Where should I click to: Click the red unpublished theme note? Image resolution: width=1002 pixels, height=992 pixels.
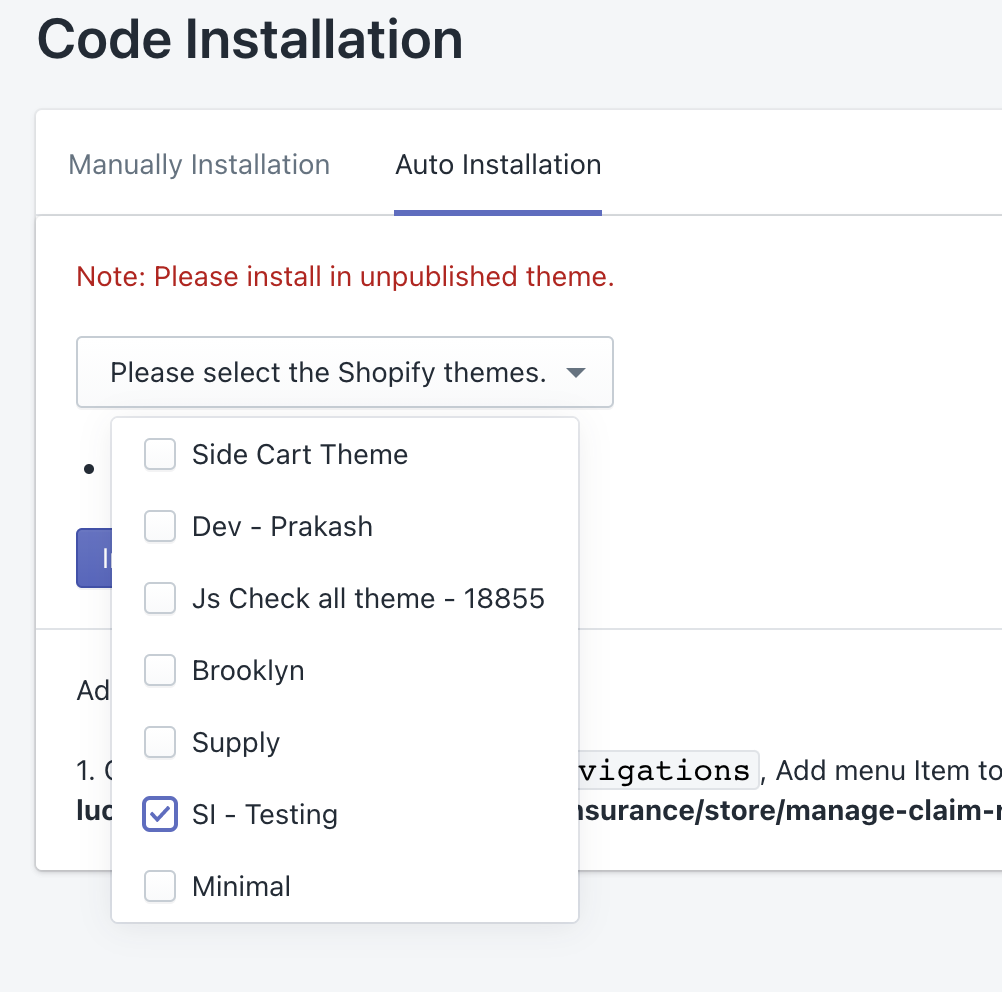[345, 277]
